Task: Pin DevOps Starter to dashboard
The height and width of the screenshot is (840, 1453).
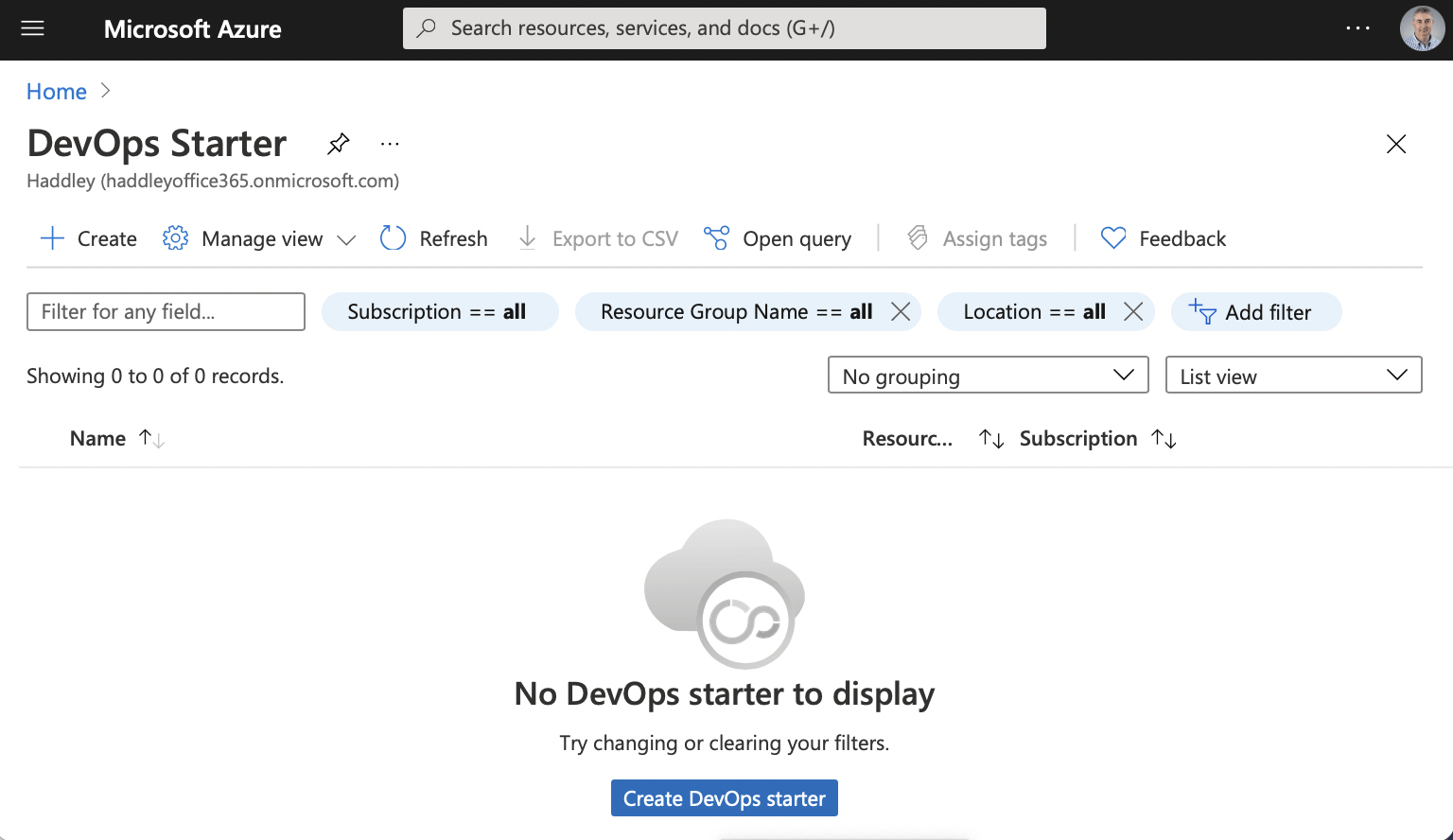Action: point(338,144)
